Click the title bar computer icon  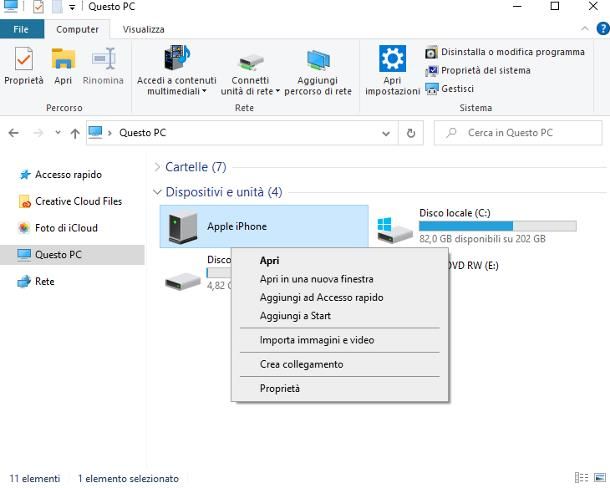pos(11,6)
